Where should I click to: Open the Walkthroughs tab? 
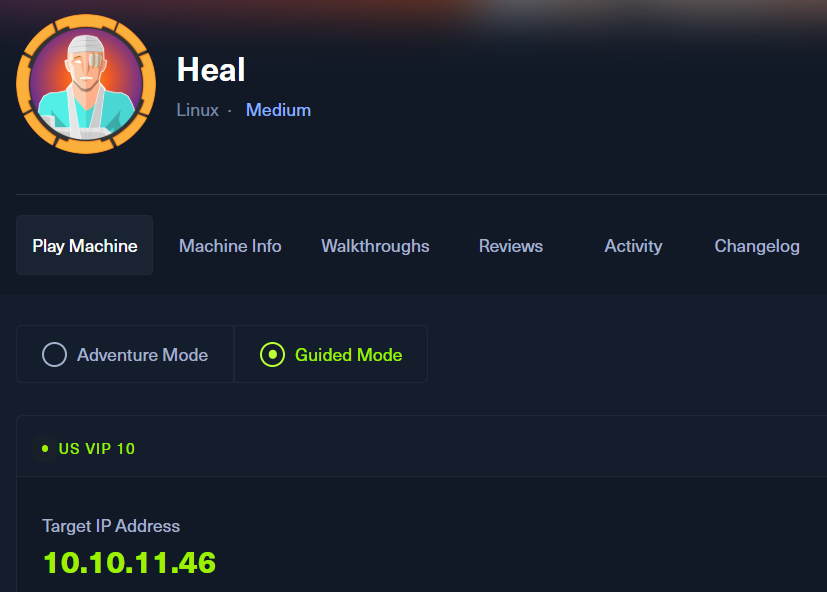click(x=375, y=246)
